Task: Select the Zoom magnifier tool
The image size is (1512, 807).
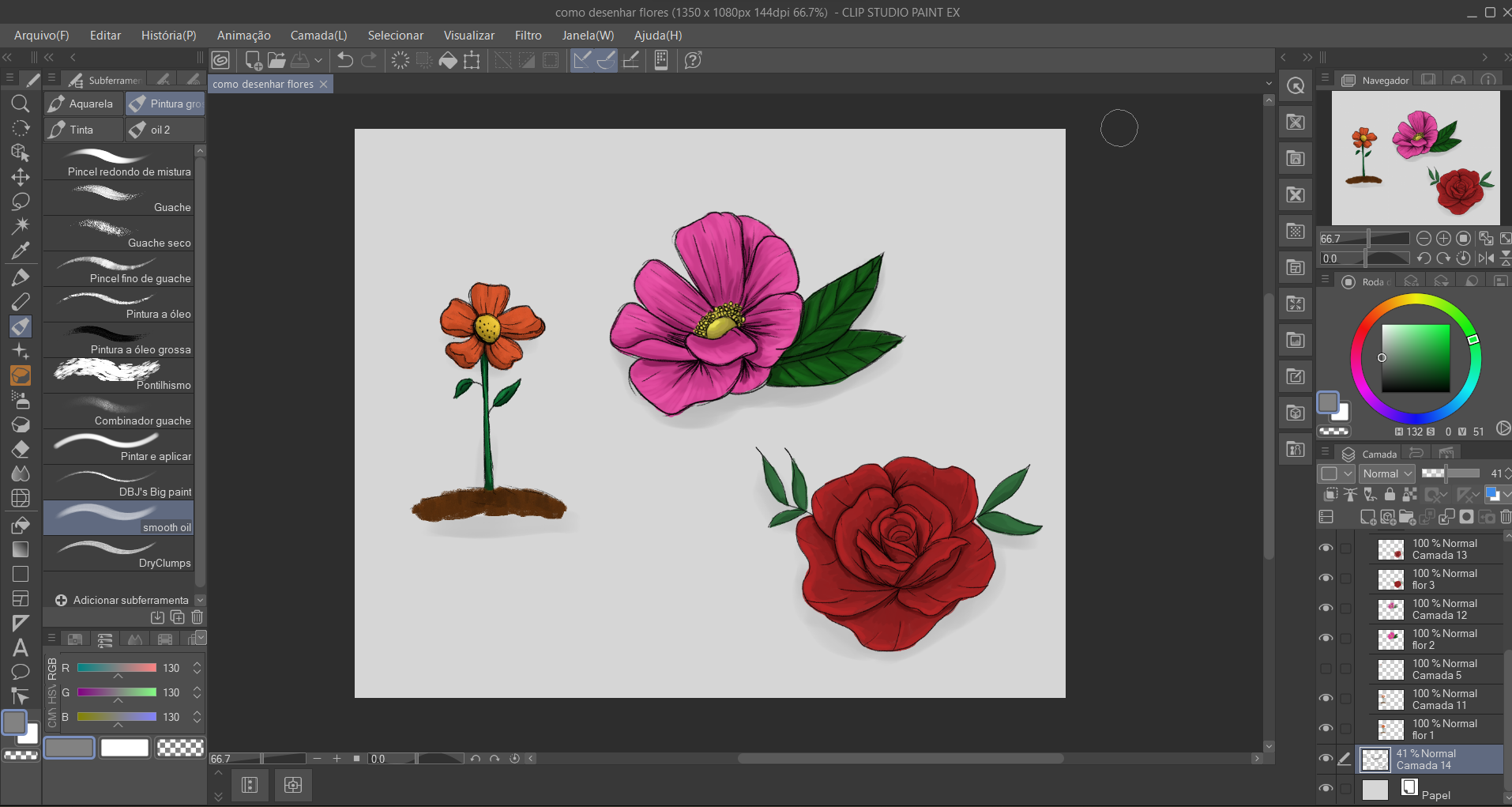Action: (21, 104)
